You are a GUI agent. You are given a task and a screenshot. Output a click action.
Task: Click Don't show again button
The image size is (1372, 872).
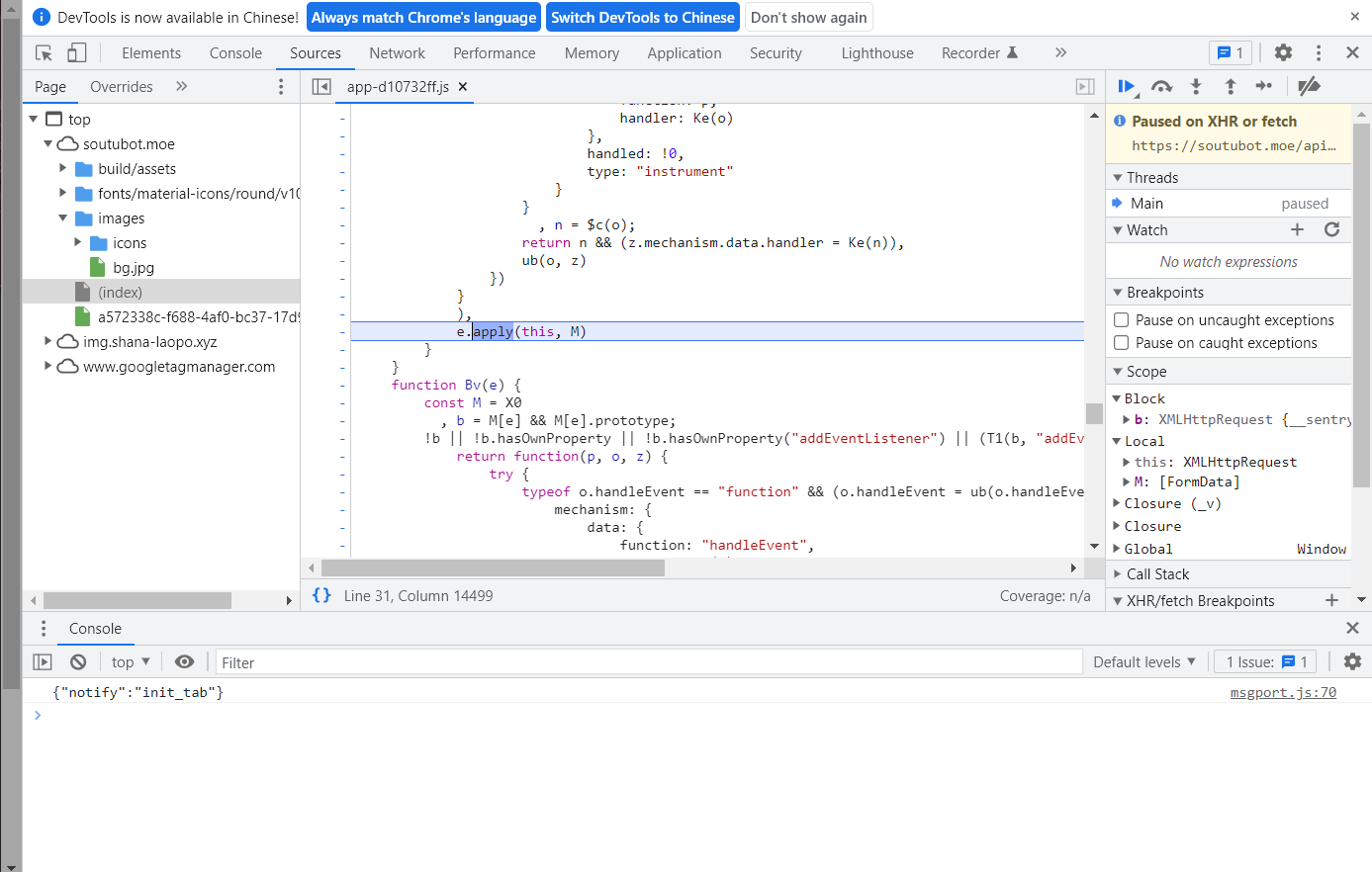click(x=809, y=17)
